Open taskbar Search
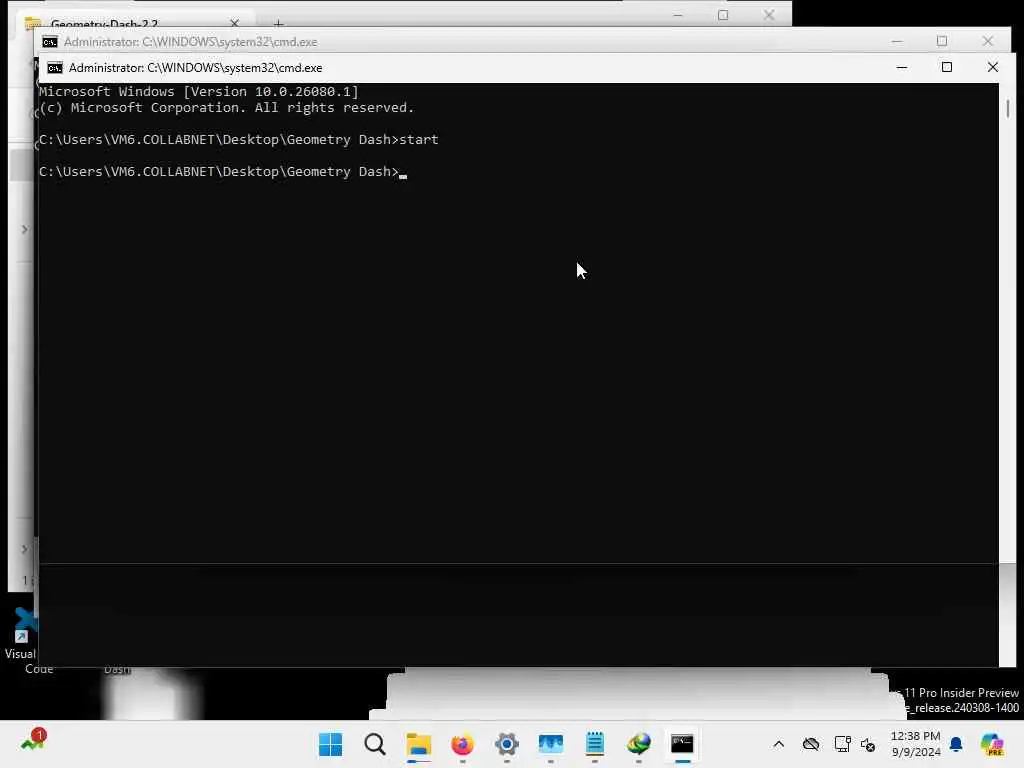Screen dimensions: 1024x768 [375, 744]
